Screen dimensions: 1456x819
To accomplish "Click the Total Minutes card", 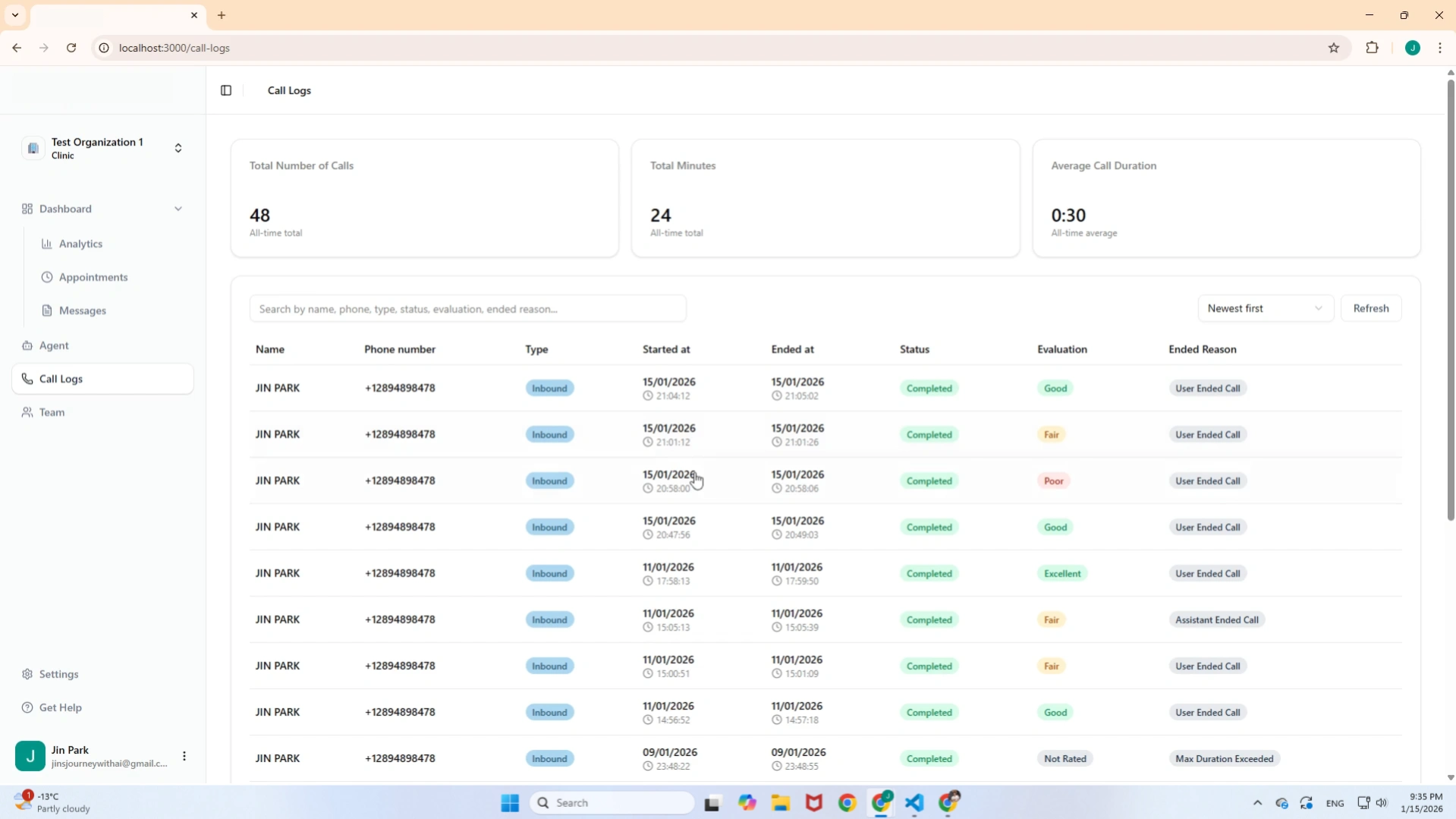I will [825, 198].
